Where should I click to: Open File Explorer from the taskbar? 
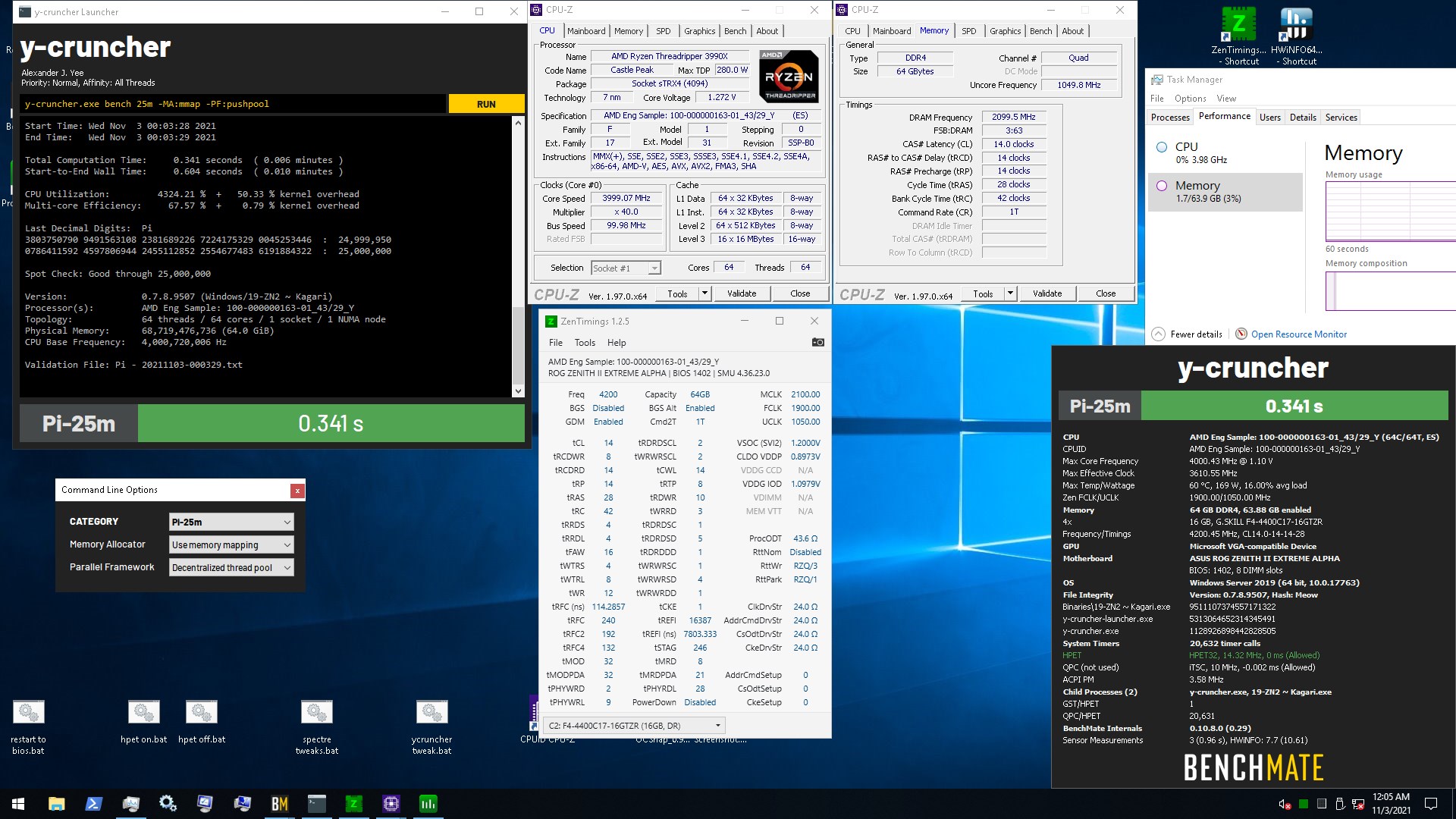point(56,804)
